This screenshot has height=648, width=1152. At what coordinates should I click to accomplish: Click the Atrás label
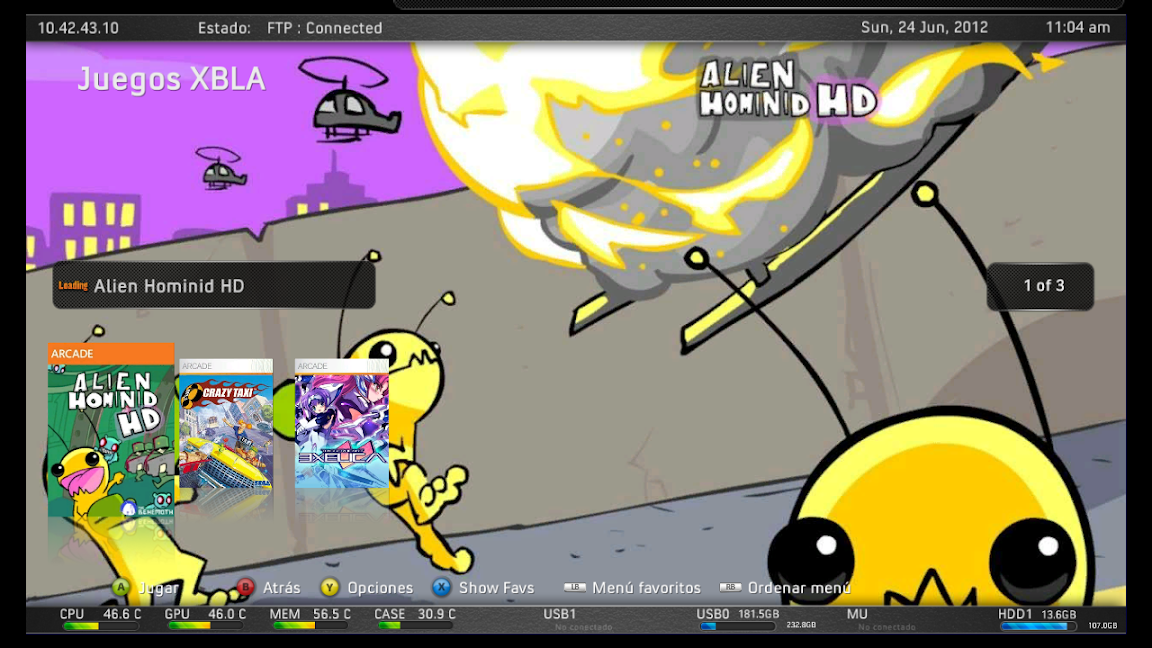click(281, 588)
